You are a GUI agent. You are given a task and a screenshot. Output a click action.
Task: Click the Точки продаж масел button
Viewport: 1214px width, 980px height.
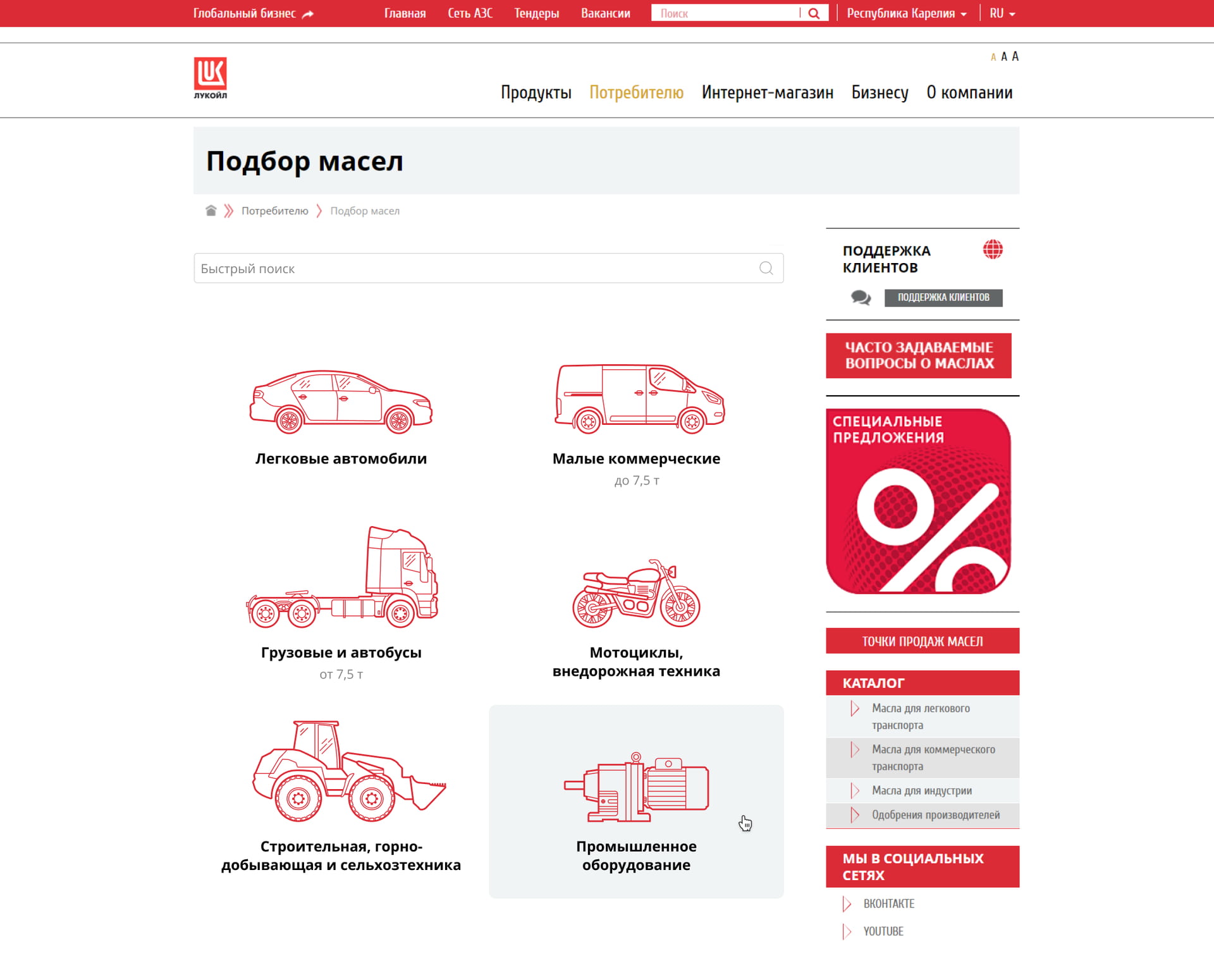[x=922, y=641]
